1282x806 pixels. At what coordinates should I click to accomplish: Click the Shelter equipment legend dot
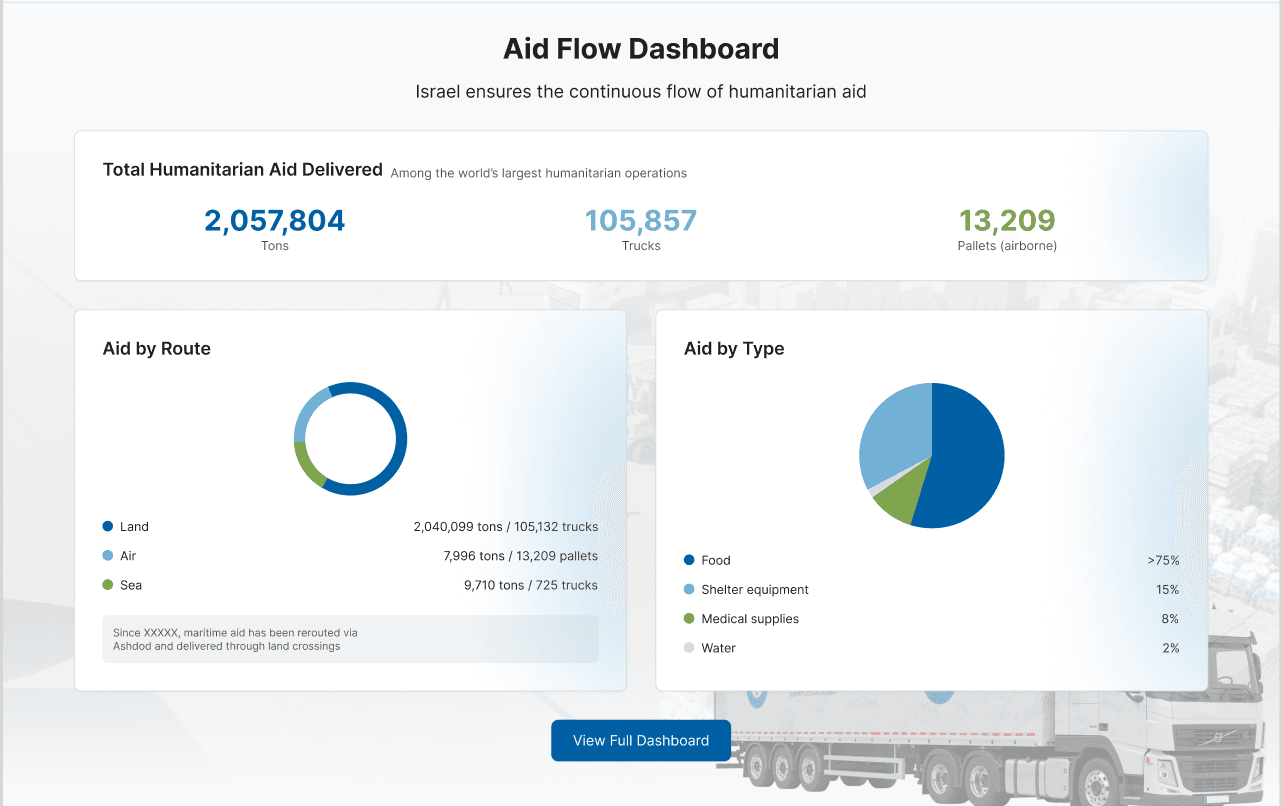689,589
